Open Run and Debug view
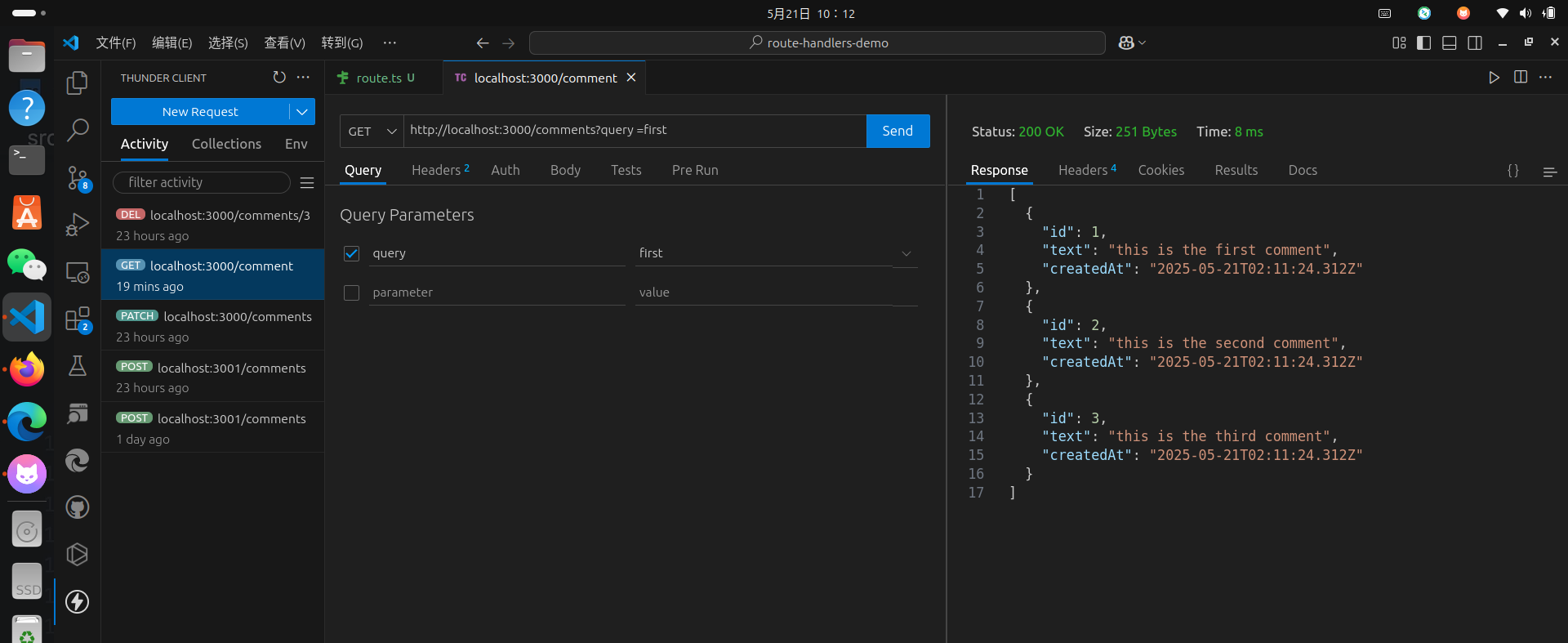 (x=78, y=224)
